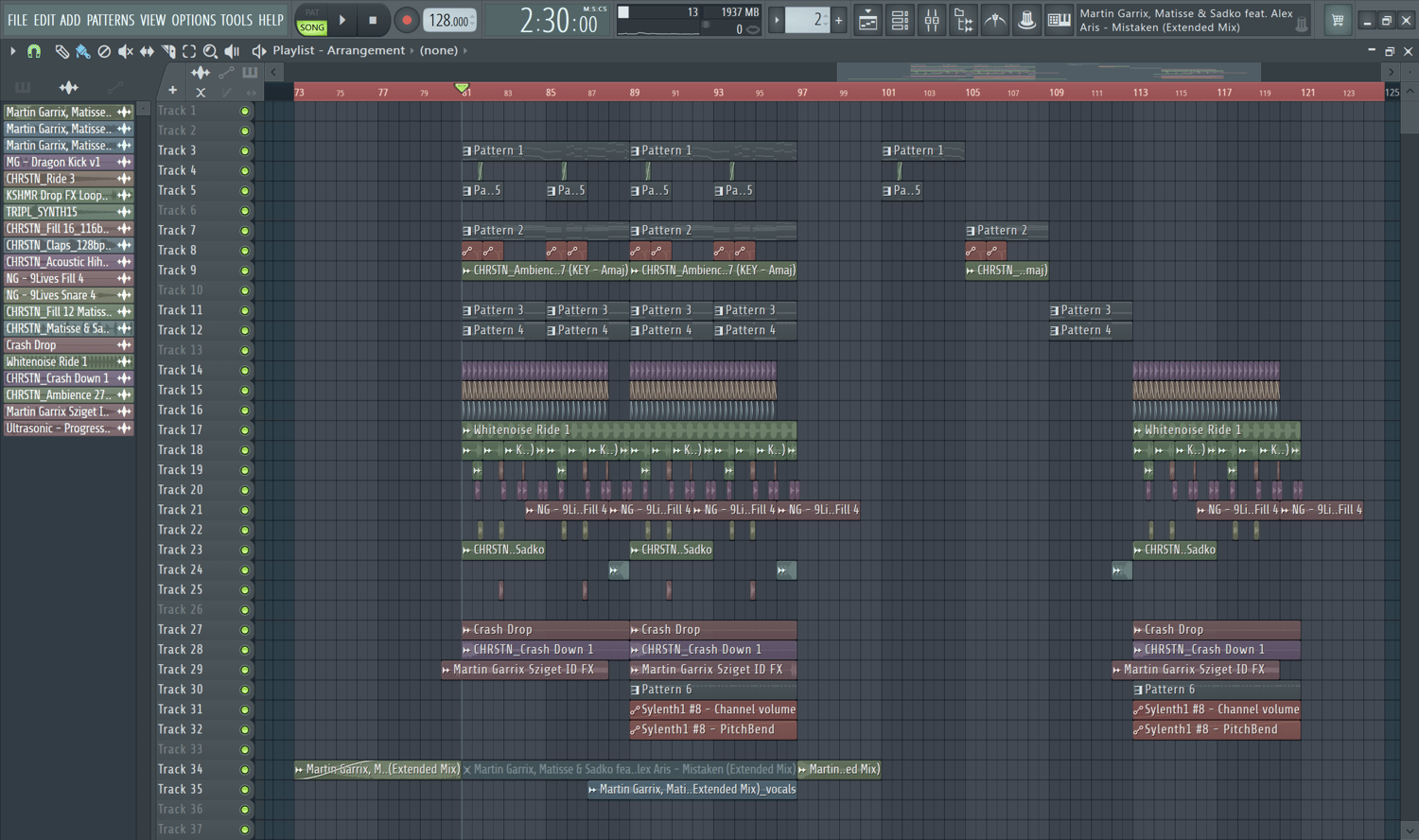
Task: Select KSHMR Drop FX Loop.. in the picker
Action: [68, 195]
